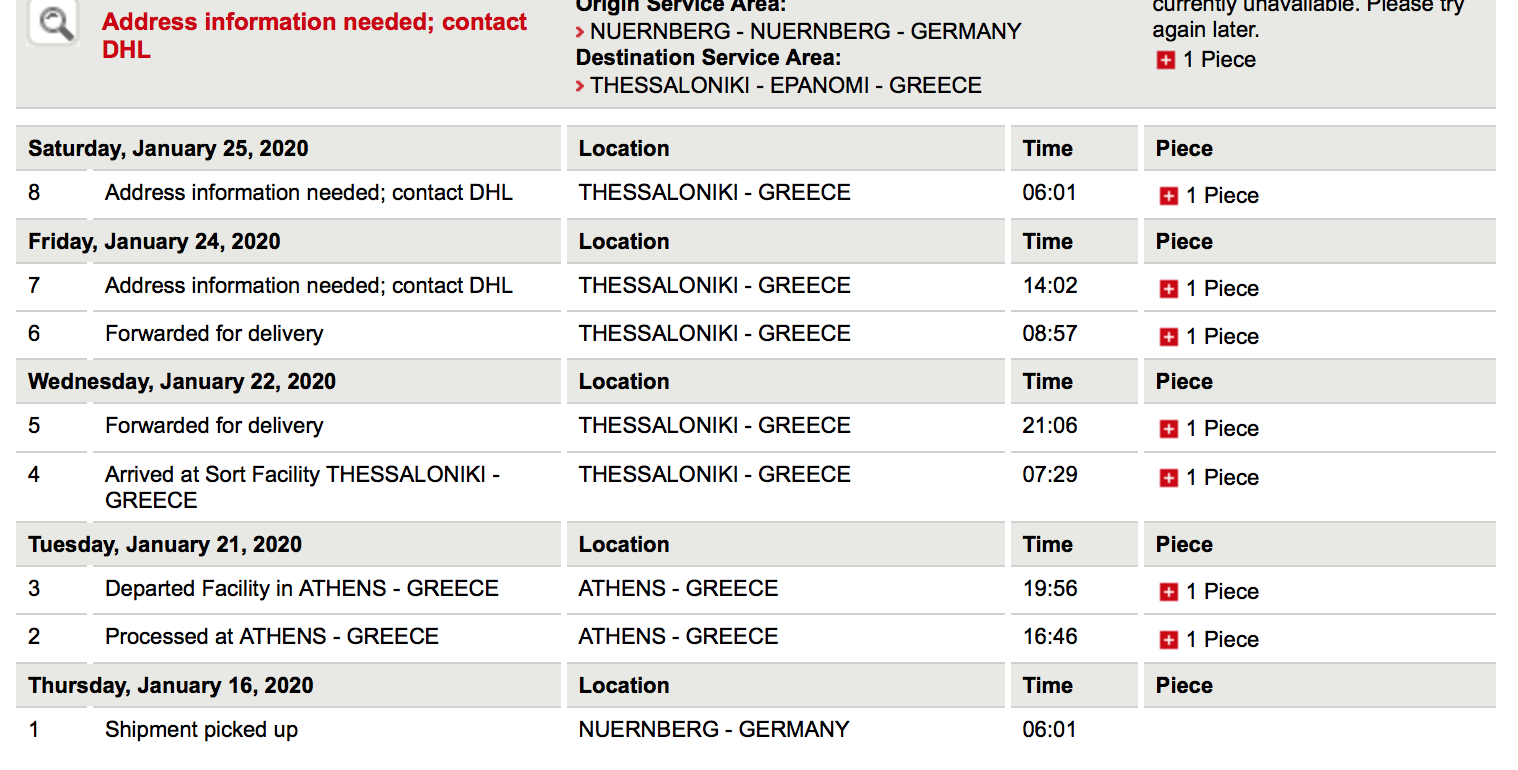Select the Saturday, January 25, 2020 date header
The width and height of the screenshot is (1518, 770).
point(168,149)
